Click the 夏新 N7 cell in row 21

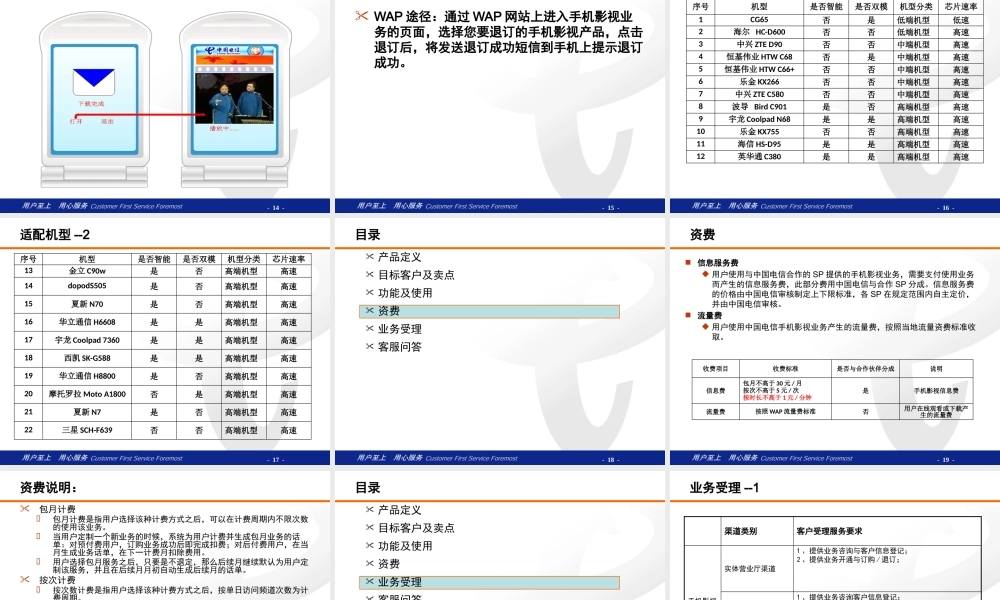coord(87,412)
